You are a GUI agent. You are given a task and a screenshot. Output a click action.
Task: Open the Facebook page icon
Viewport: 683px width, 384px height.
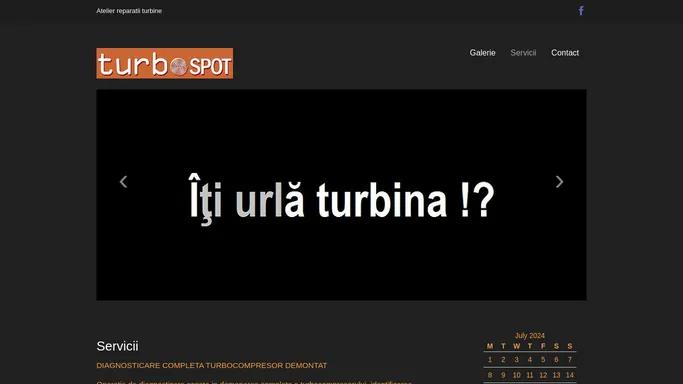[581, 10]
